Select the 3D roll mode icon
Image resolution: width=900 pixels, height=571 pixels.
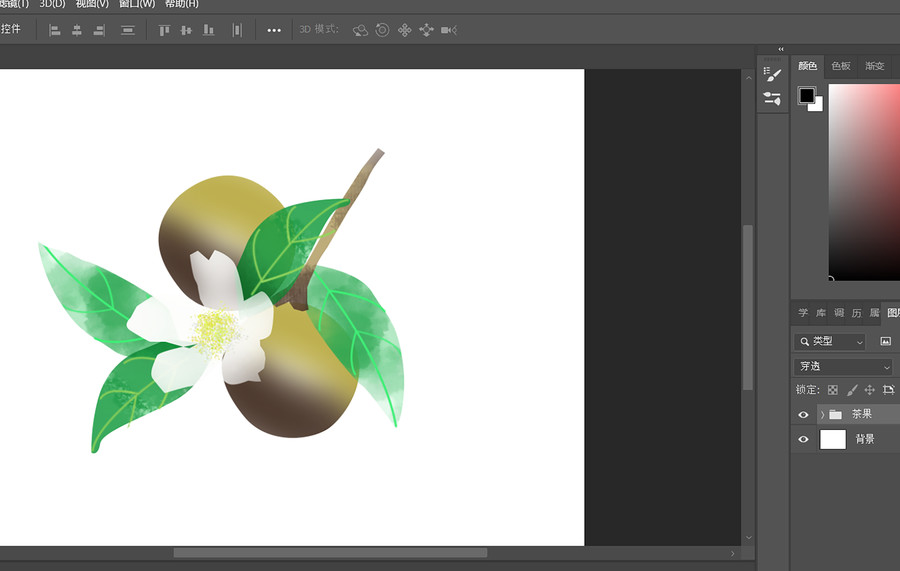[382, 30]
